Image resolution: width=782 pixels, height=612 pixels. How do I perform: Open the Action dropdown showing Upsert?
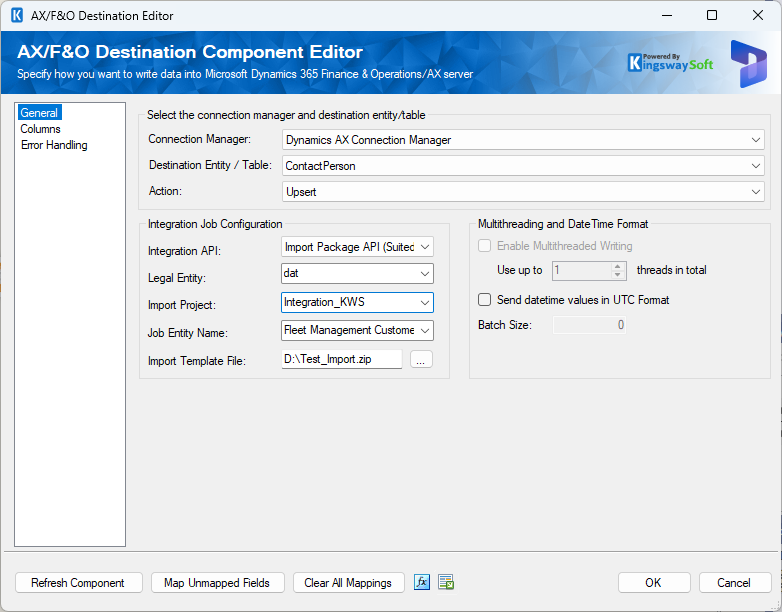523,192
